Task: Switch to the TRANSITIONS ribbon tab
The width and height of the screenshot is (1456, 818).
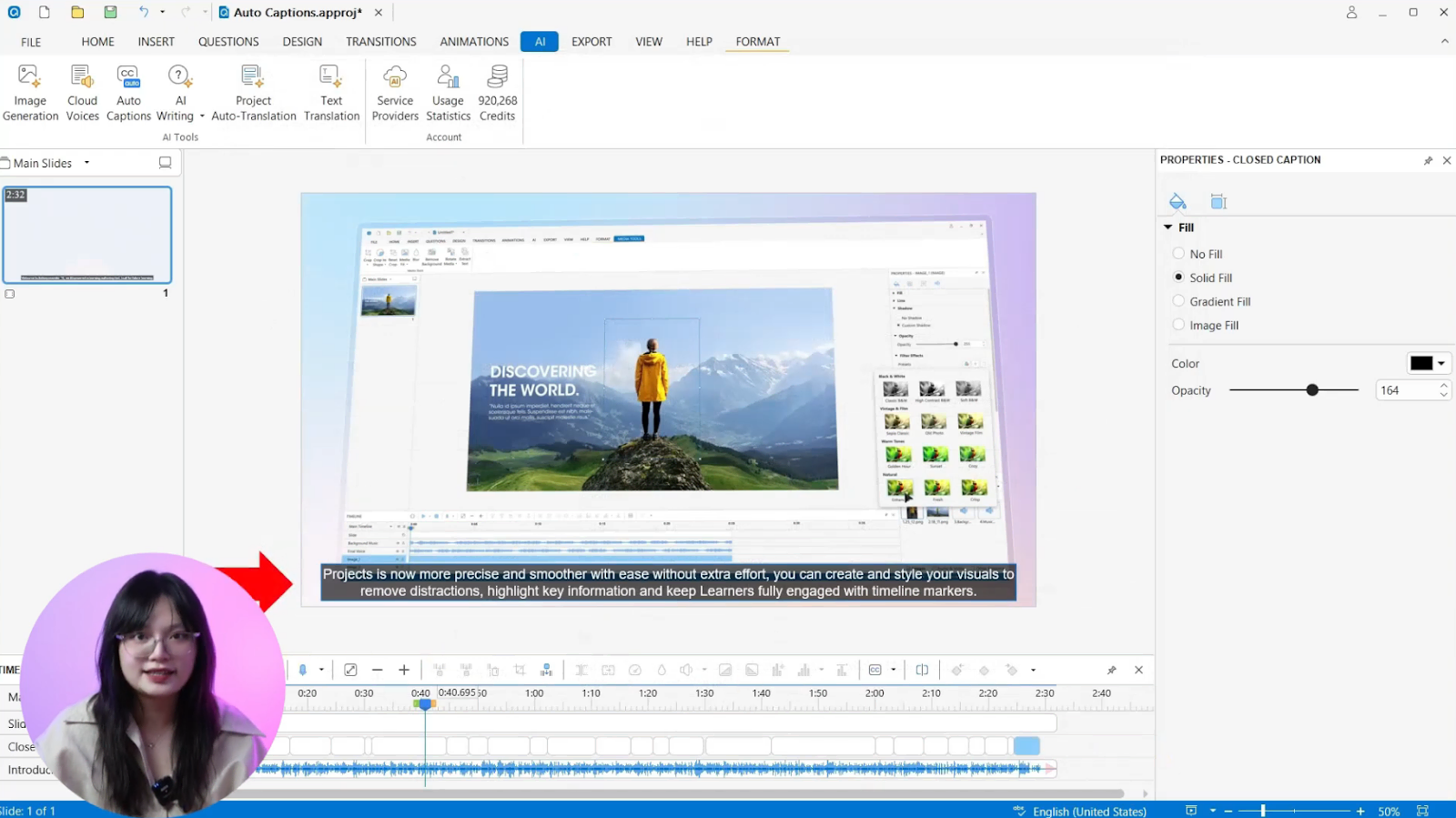Action: point(380,42)
